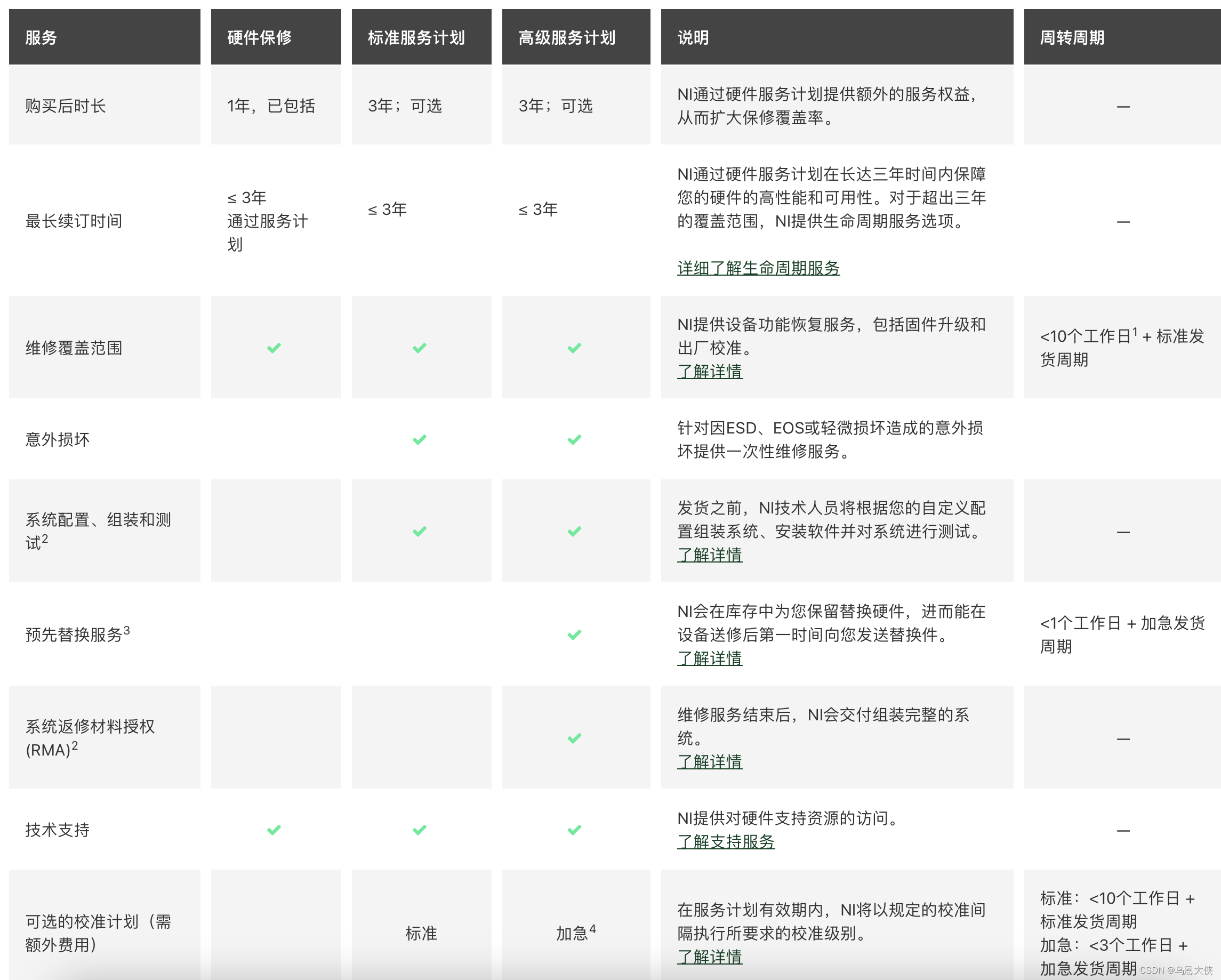Click ≤ 3年 under 标准服务计划
The width and height of the screenshot is (1221, 980).
pyautogui.click(x=388, y=210)
